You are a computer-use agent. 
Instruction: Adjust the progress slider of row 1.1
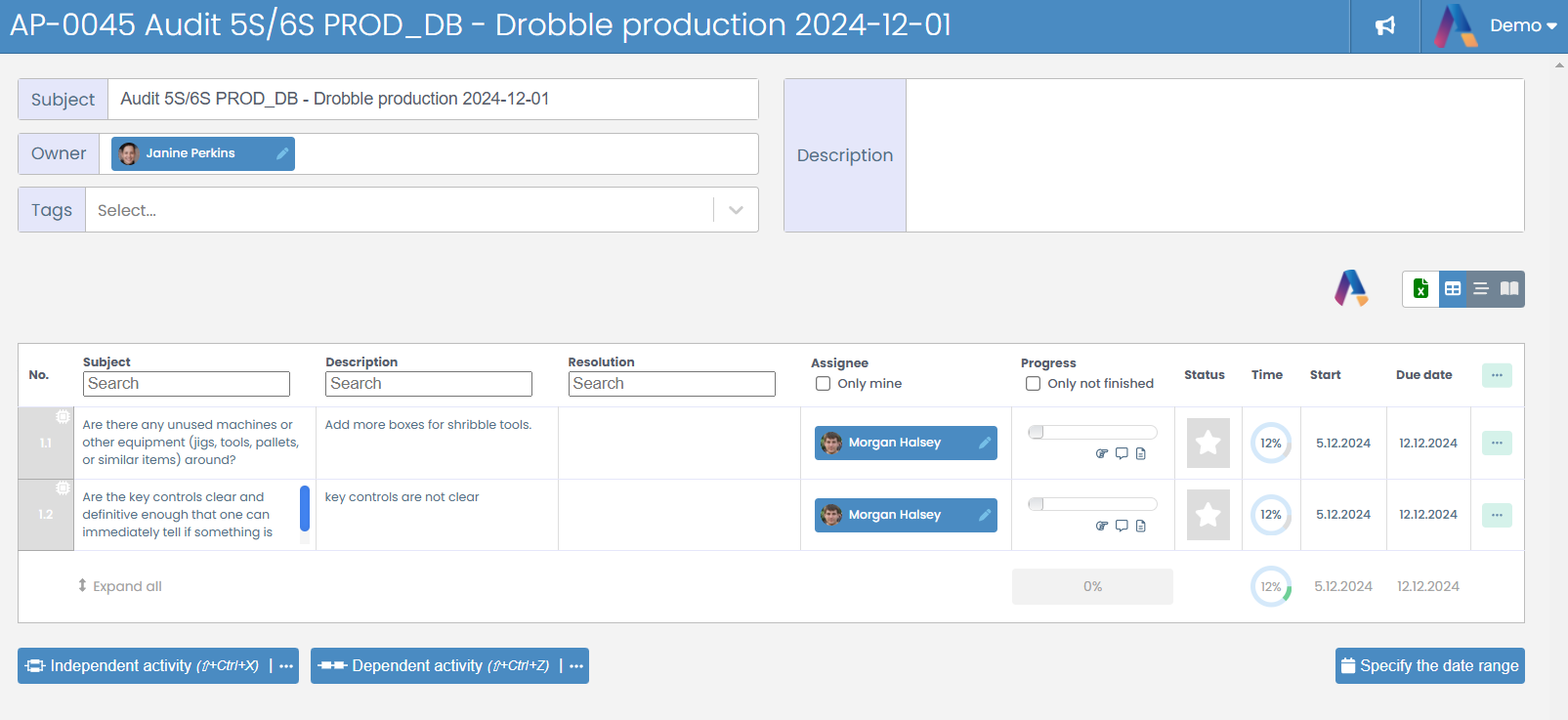pos(1037,432)
